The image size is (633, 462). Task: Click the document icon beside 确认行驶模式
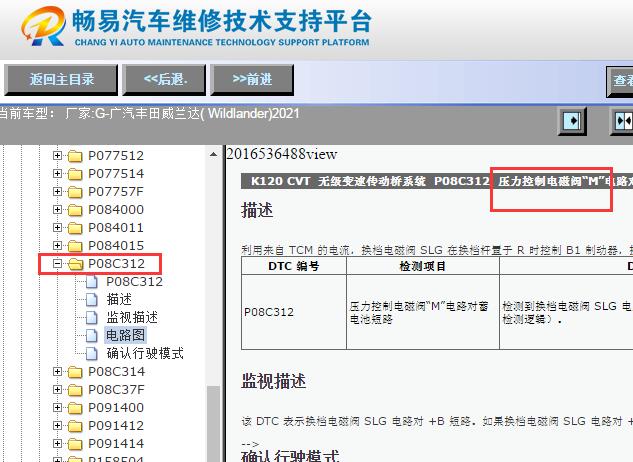pyautogui.click(x=92, y=354)
